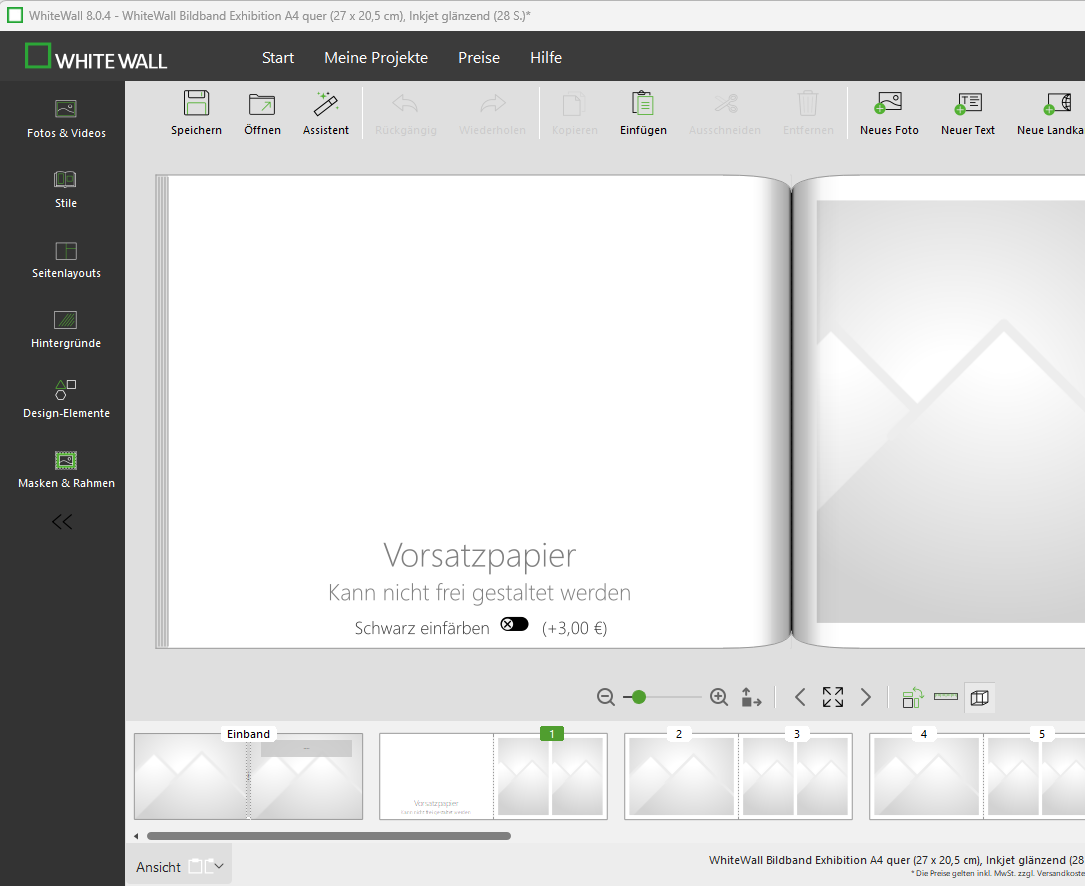Open the Masken & Rahmen panel

click(66, 469)
